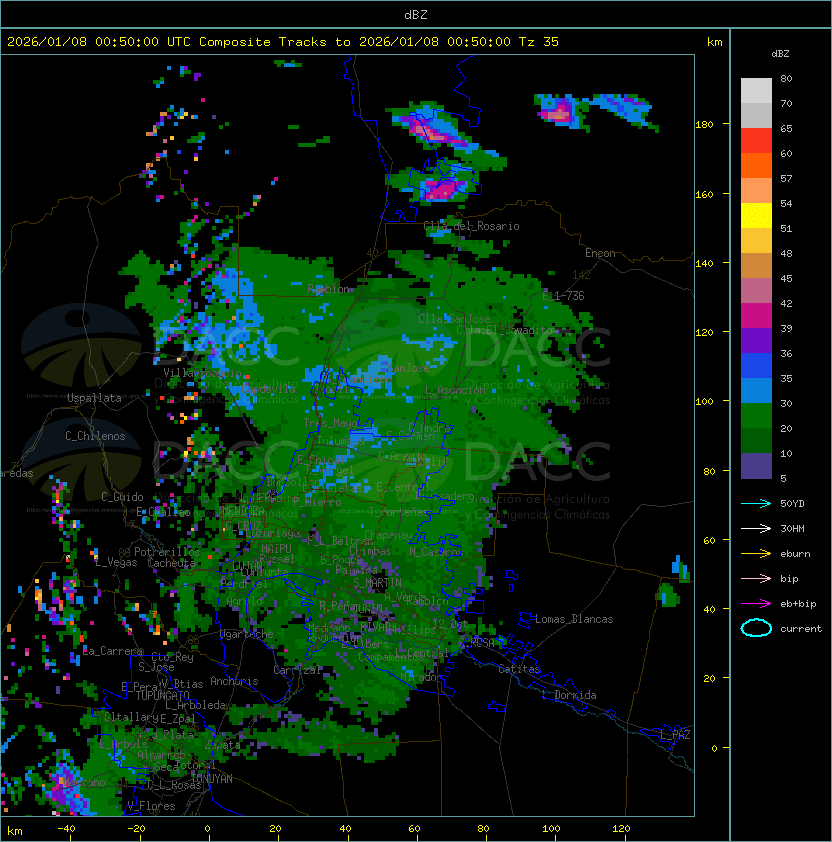Click the -20 km horizontal axis tick label
This screenshot has width=832, height=842.
click(x=136, y=829)
